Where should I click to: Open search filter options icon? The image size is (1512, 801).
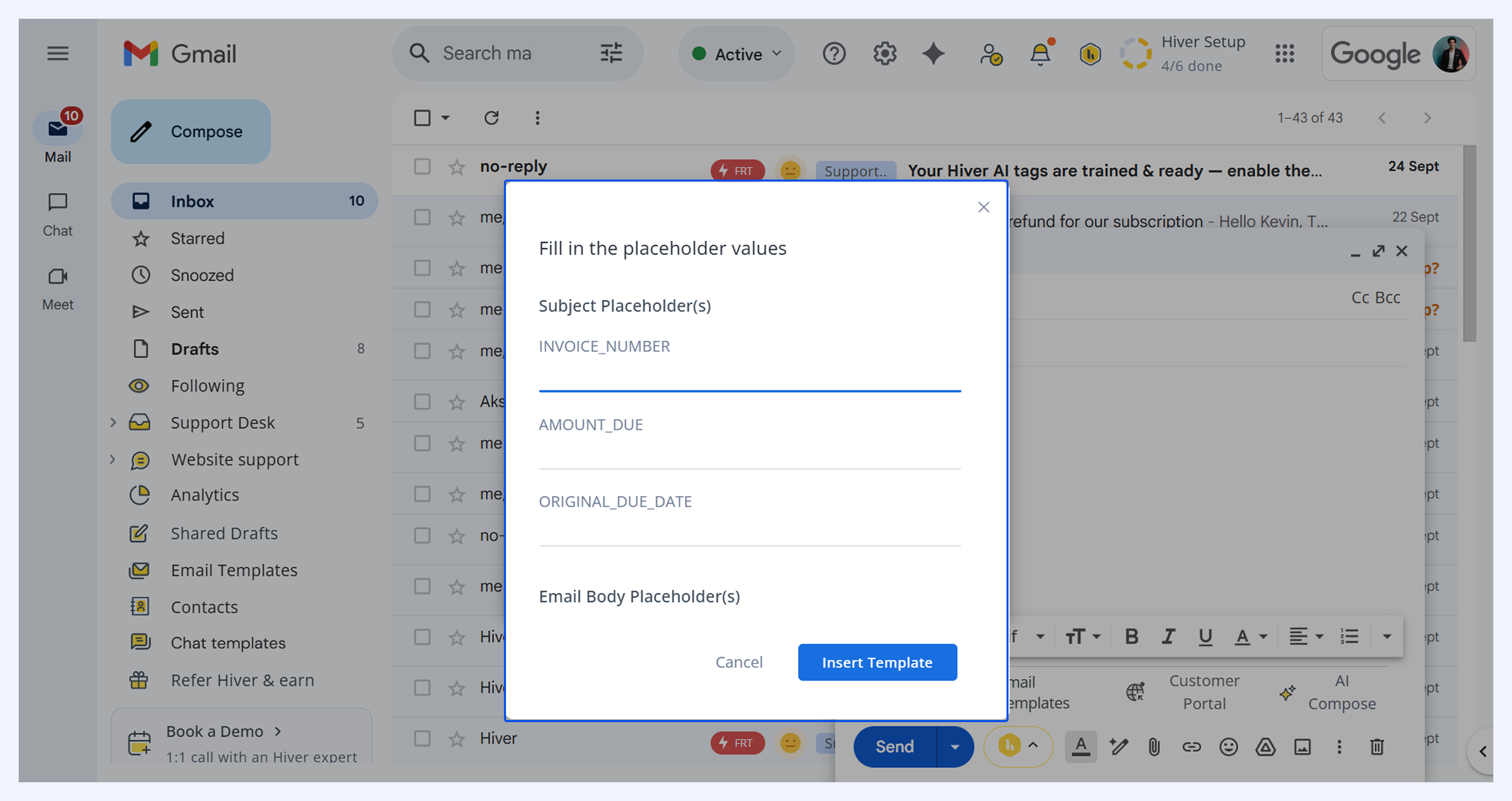(x=611, y=53)
